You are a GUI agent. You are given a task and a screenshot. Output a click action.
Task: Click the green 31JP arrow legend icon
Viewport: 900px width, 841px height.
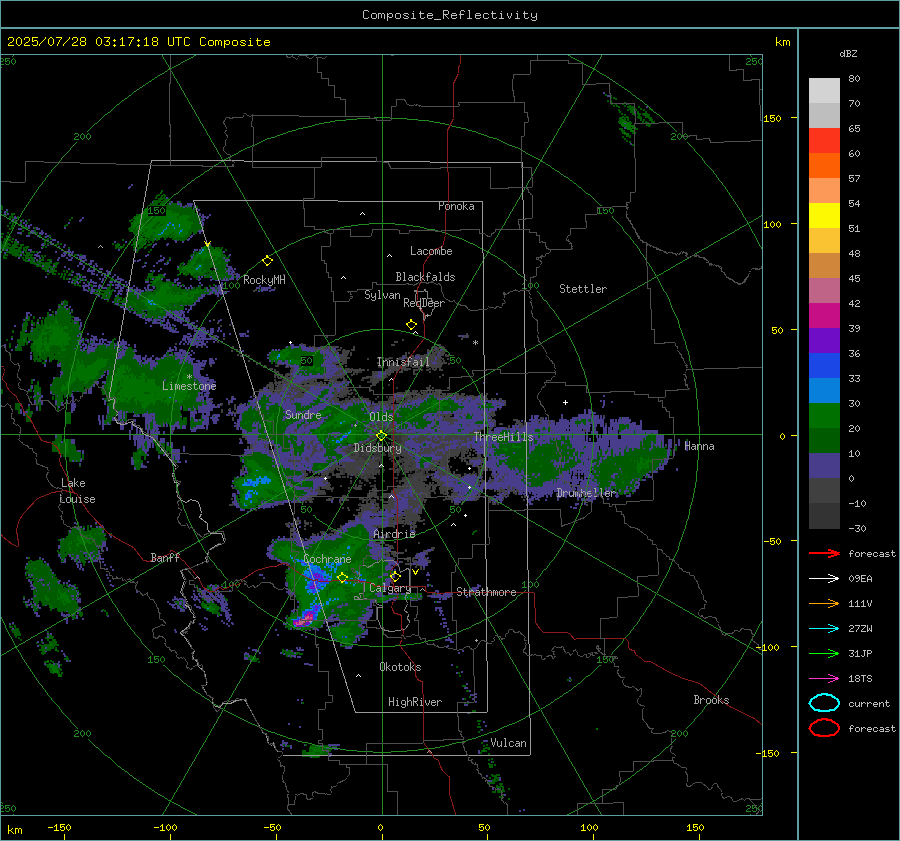[x=824, y=653]
